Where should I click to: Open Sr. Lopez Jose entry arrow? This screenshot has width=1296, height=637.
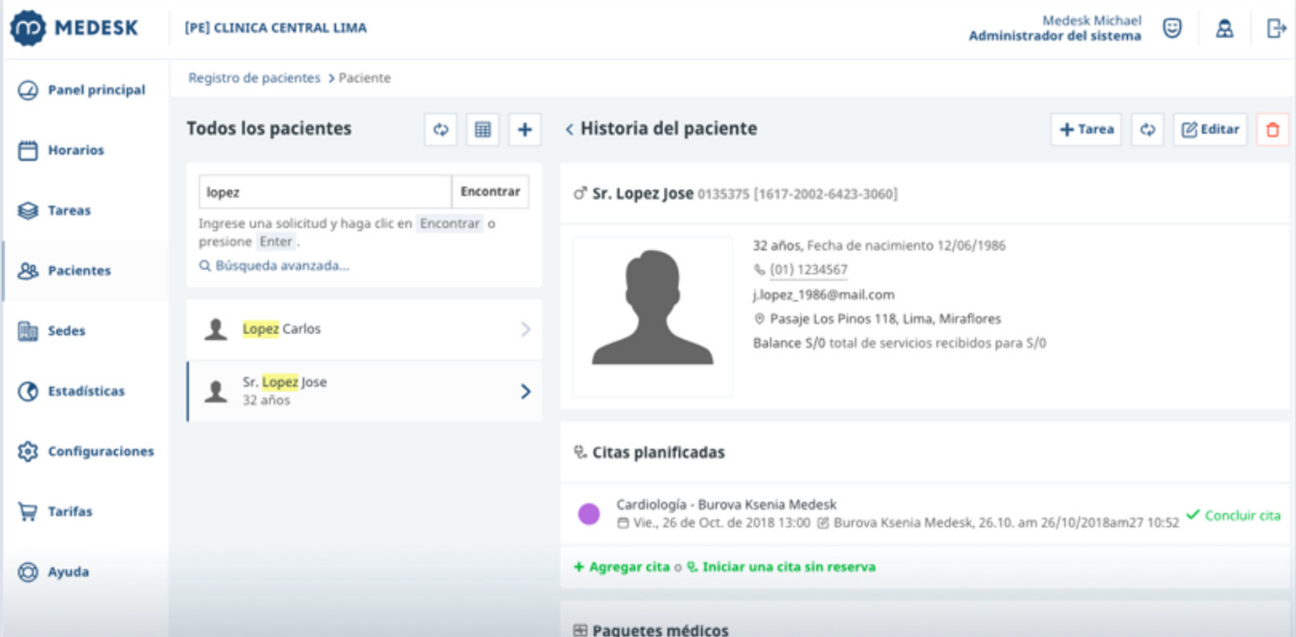point(526,391)
